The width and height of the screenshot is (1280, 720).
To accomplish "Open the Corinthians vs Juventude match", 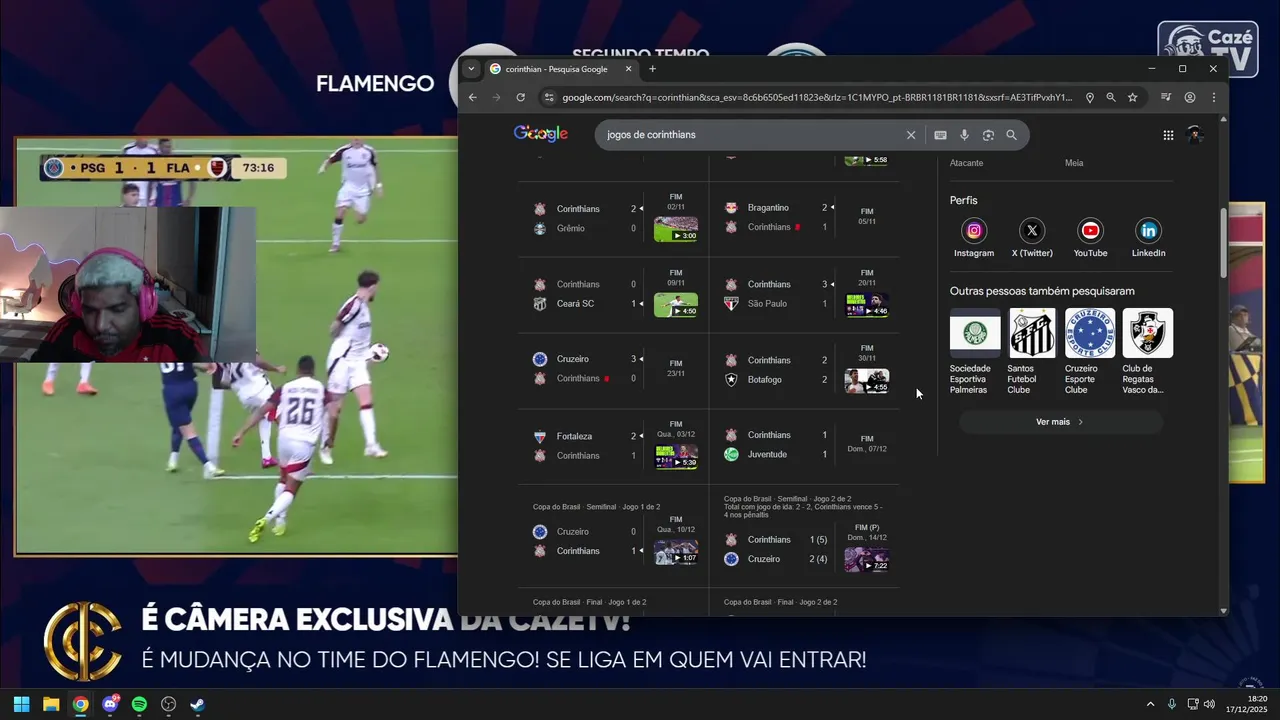I will click(806, 445).
